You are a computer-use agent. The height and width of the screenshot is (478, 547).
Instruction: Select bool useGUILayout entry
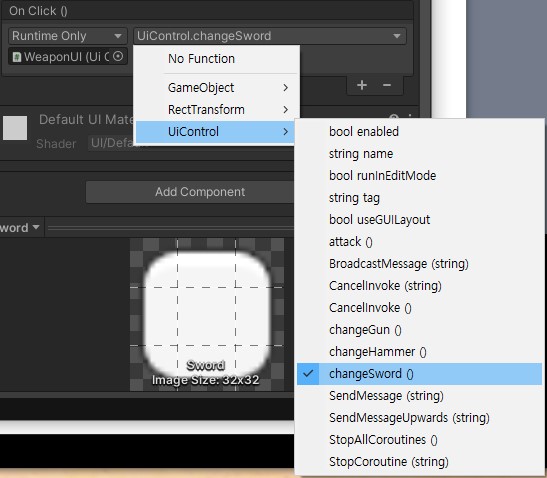419,220
